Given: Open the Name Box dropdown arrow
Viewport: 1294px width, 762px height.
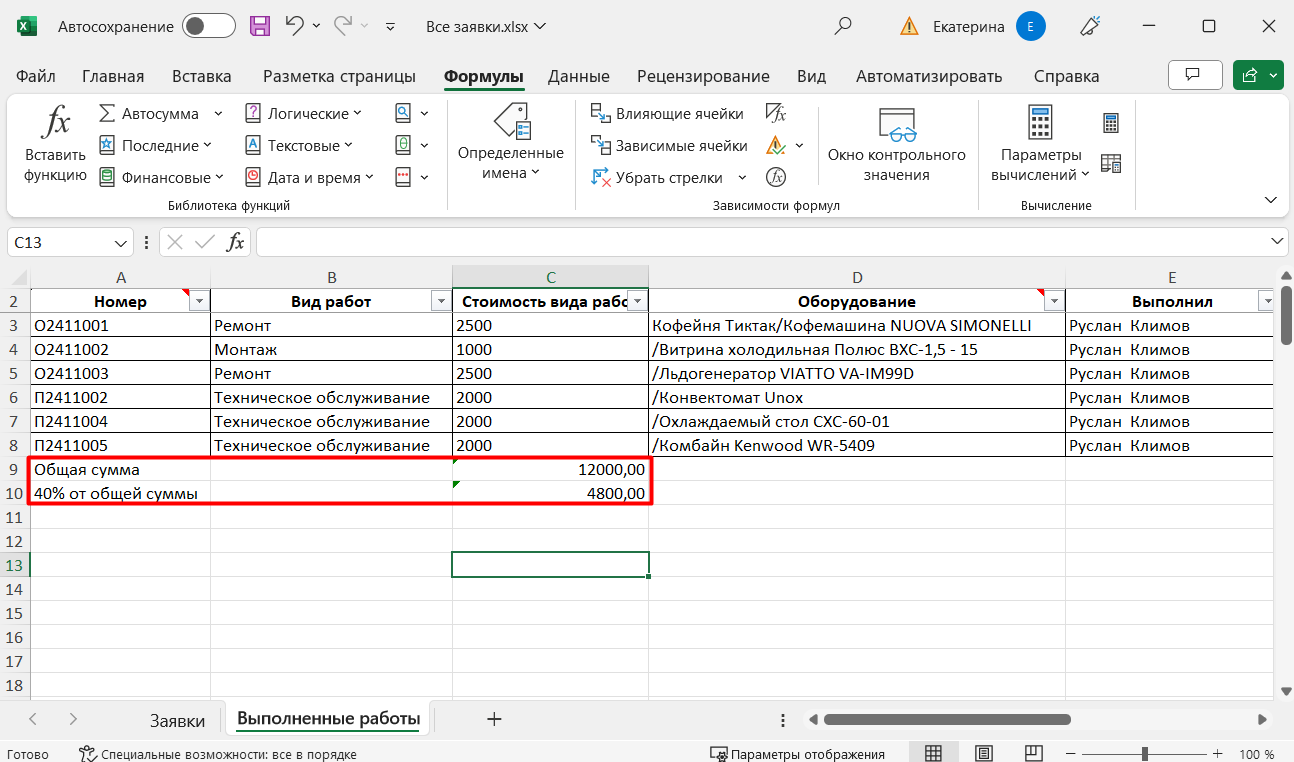Looking at the screenshot, I should click(121, 242).
